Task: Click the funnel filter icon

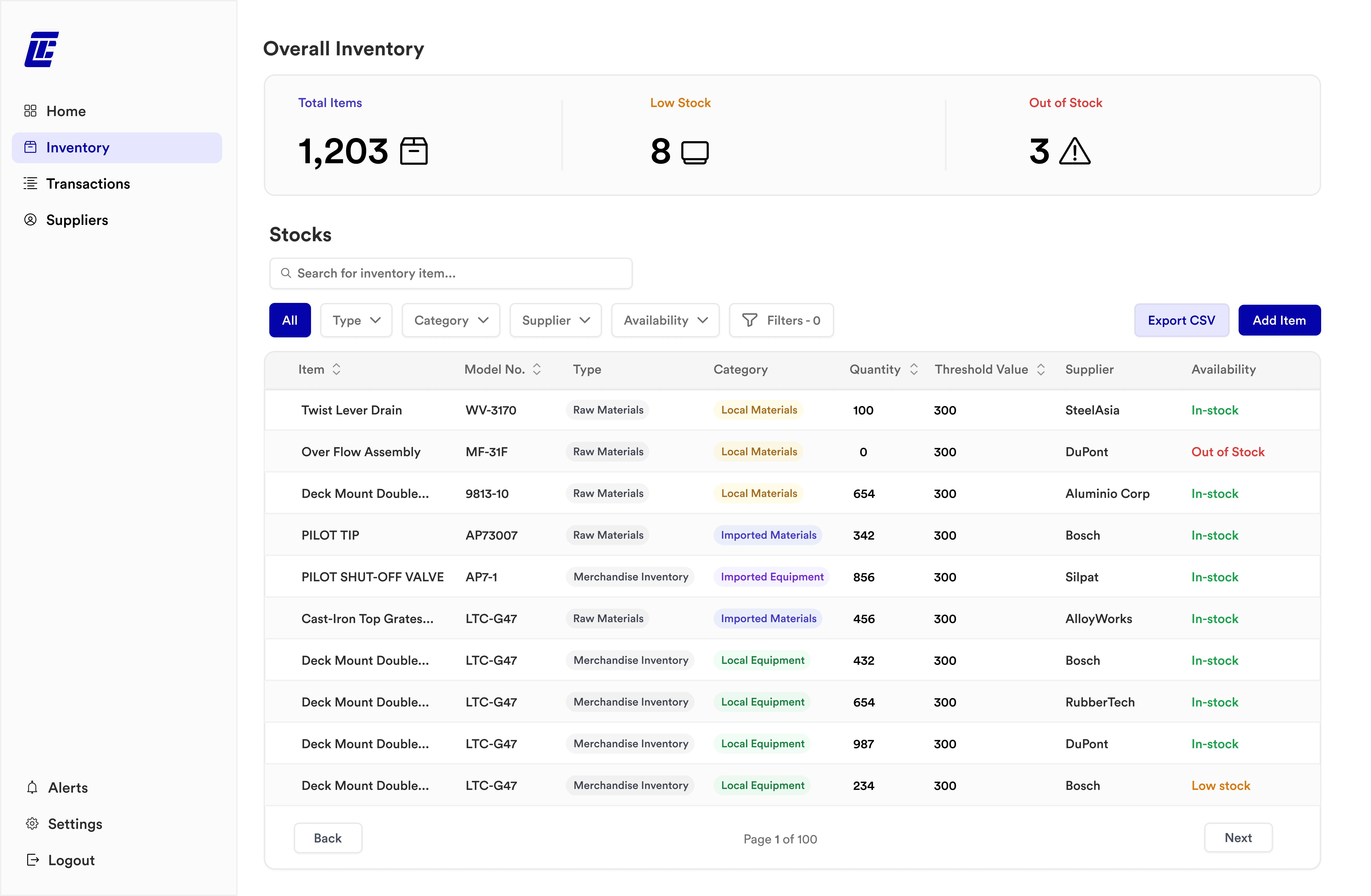Action: click(749, 320)
